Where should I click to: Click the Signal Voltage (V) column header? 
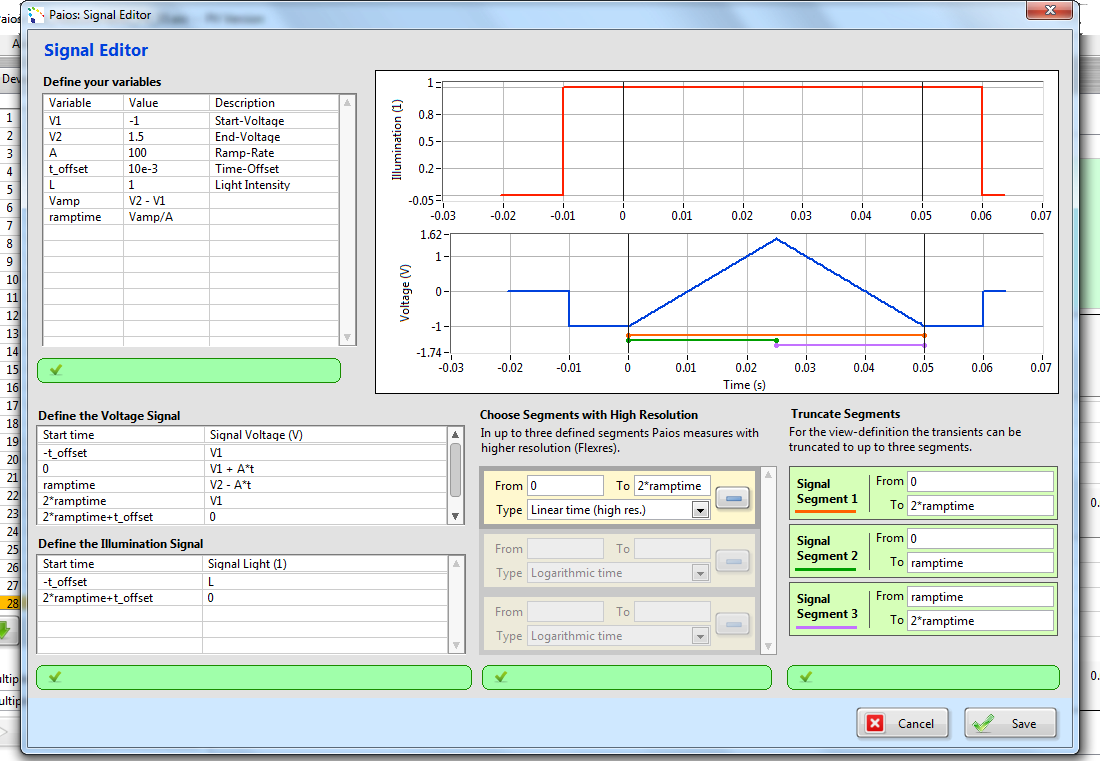pos(326,435)
